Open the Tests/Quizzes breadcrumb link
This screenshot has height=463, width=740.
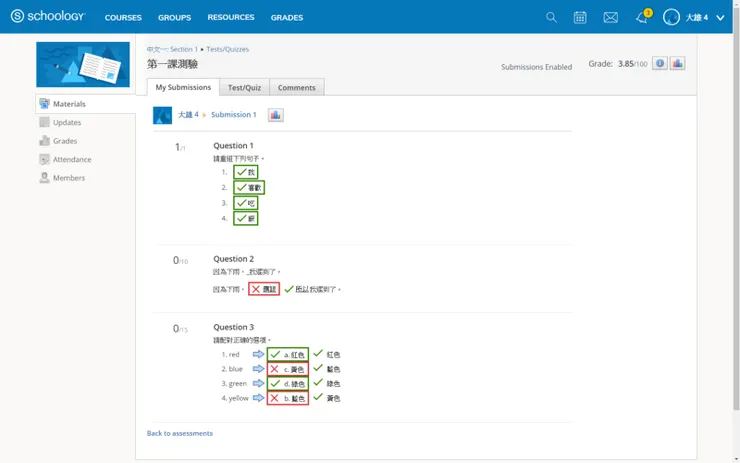pyautogui.click(x=227, y=49)
